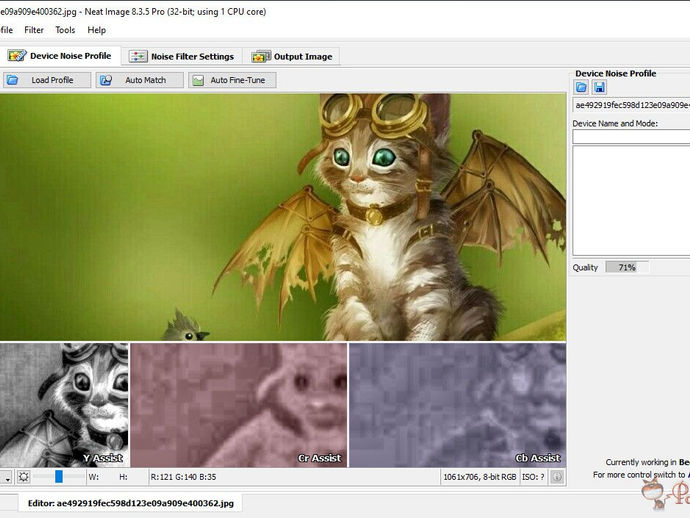Open the File menu
690x518 pixels.
(6, 30)
